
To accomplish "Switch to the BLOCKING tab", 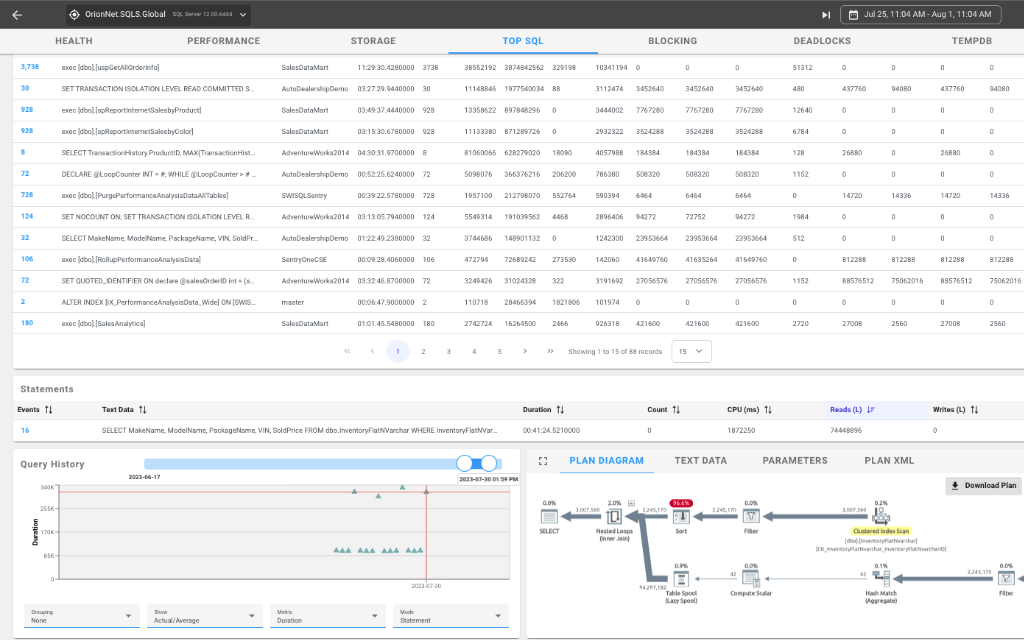I will coord(672,41).
